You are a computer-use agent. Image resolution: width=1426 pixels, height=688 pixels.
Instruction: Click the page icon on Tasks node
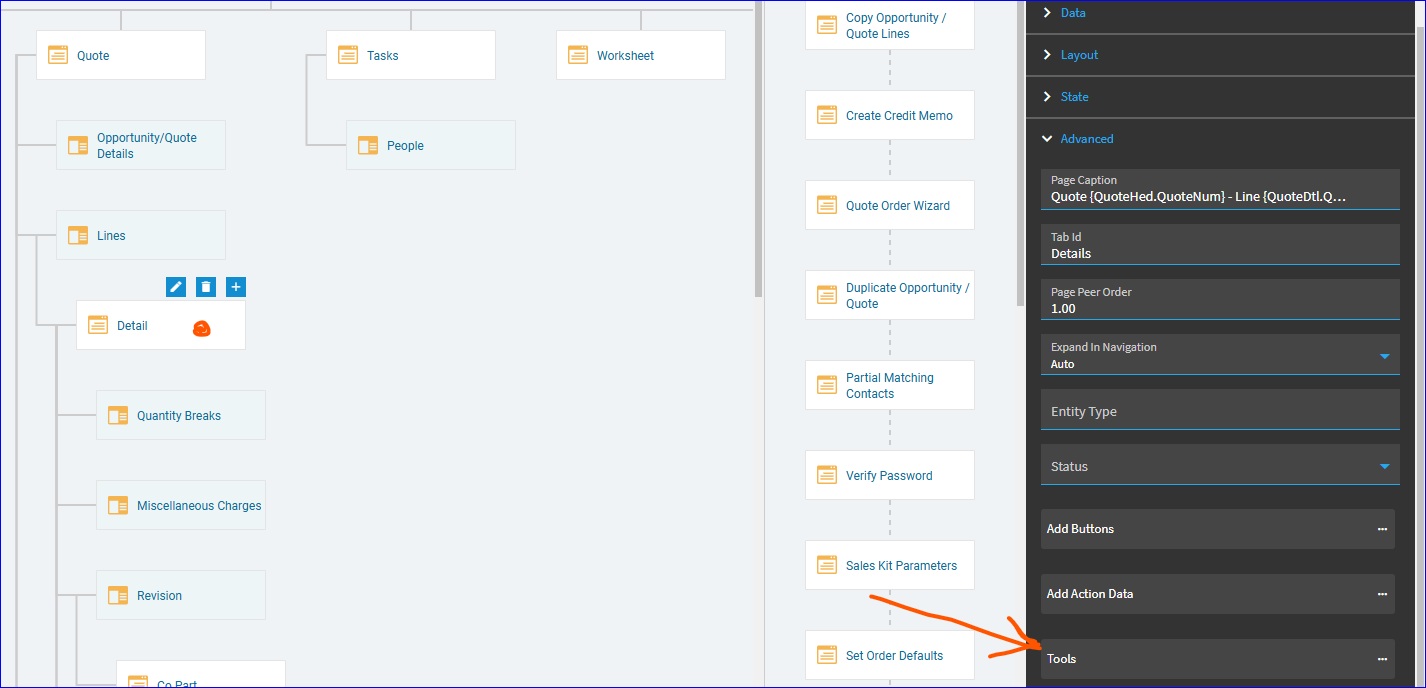pos(348,55)
